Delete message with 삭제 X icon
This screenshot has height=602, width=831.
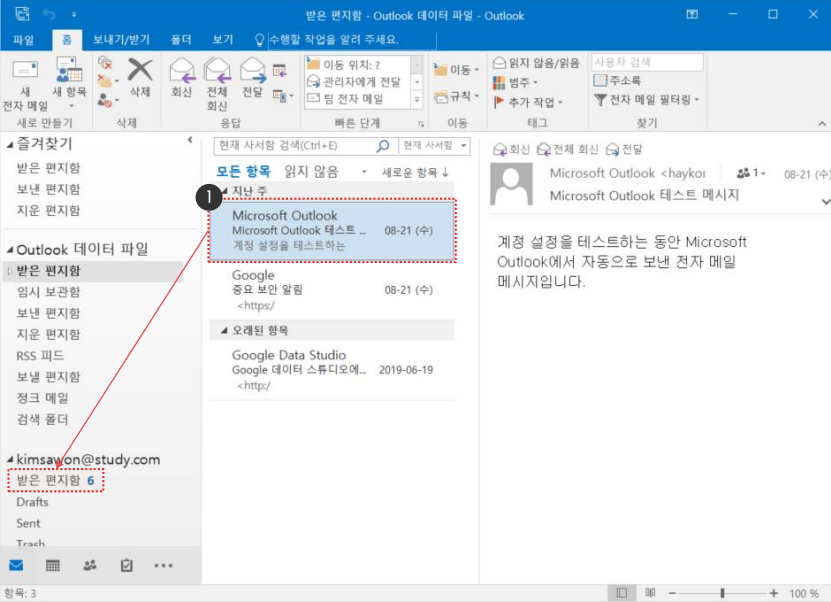click(140, 77)
